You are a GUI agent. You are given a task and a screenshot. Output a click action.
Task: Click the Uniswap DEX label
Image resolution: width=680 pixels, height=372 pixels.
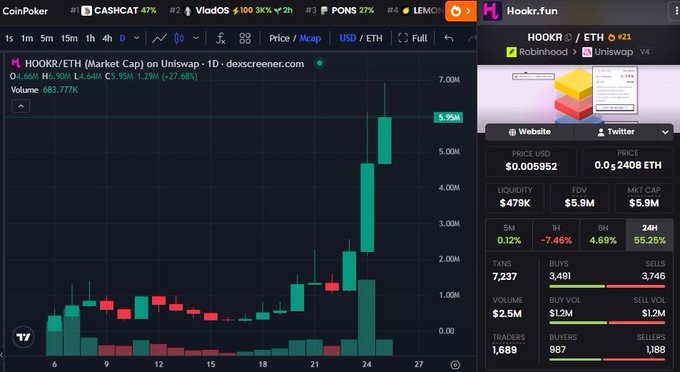608,52
